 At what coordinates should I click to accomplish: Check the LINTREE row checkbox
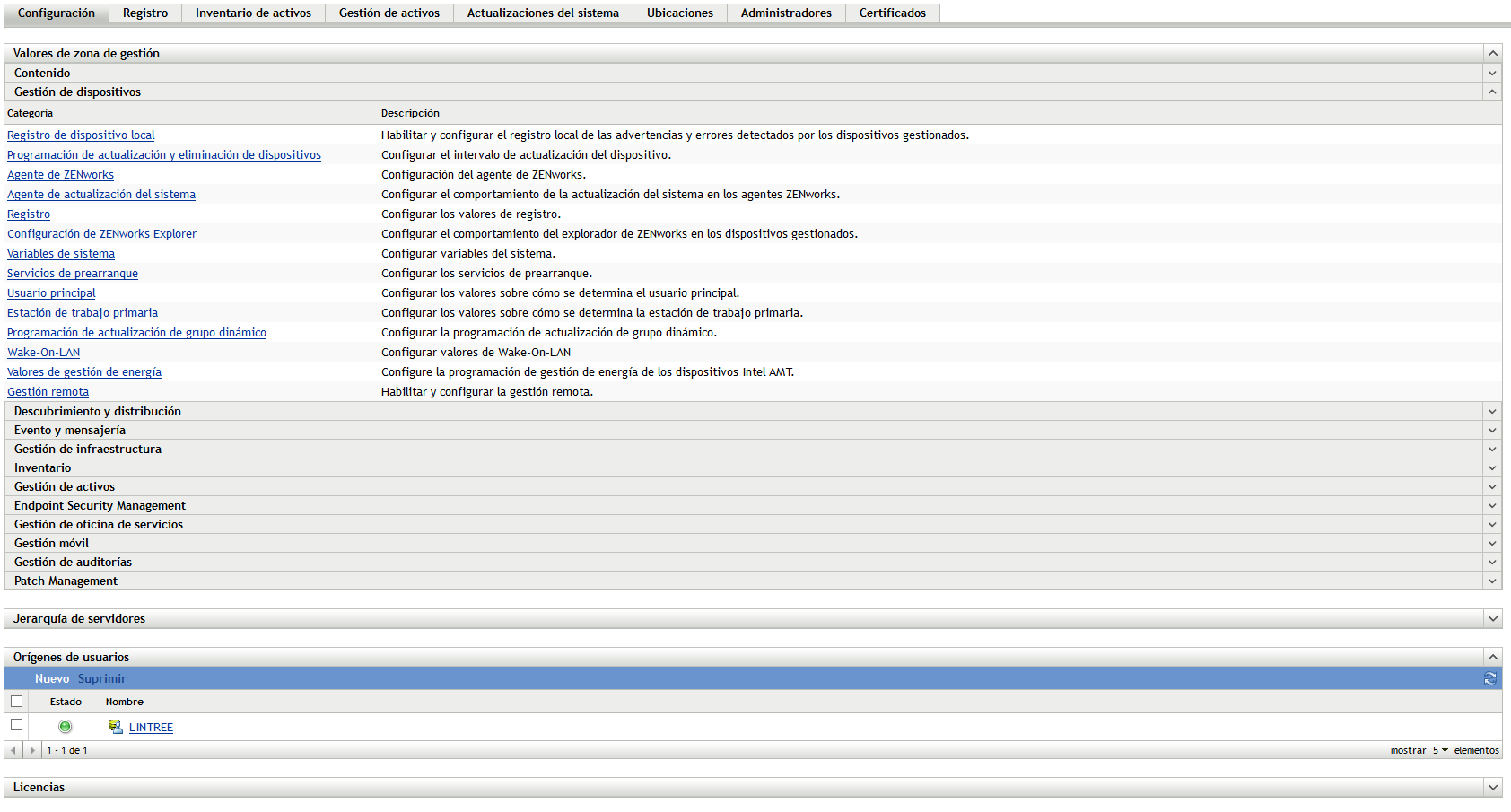16,724
